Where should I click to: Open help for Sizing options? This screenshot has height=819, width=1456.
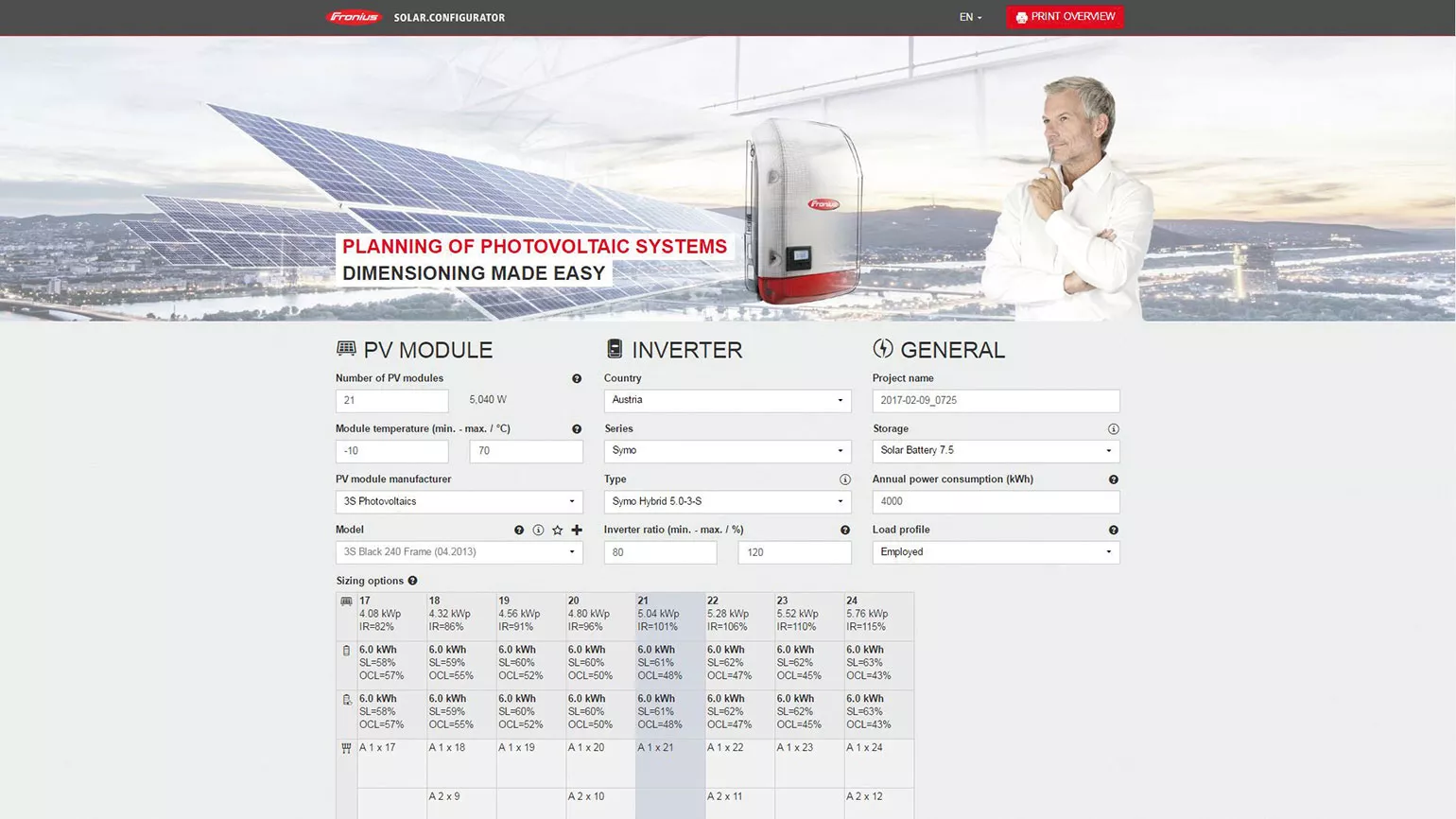pyautogui.click(x=412, y=581)
